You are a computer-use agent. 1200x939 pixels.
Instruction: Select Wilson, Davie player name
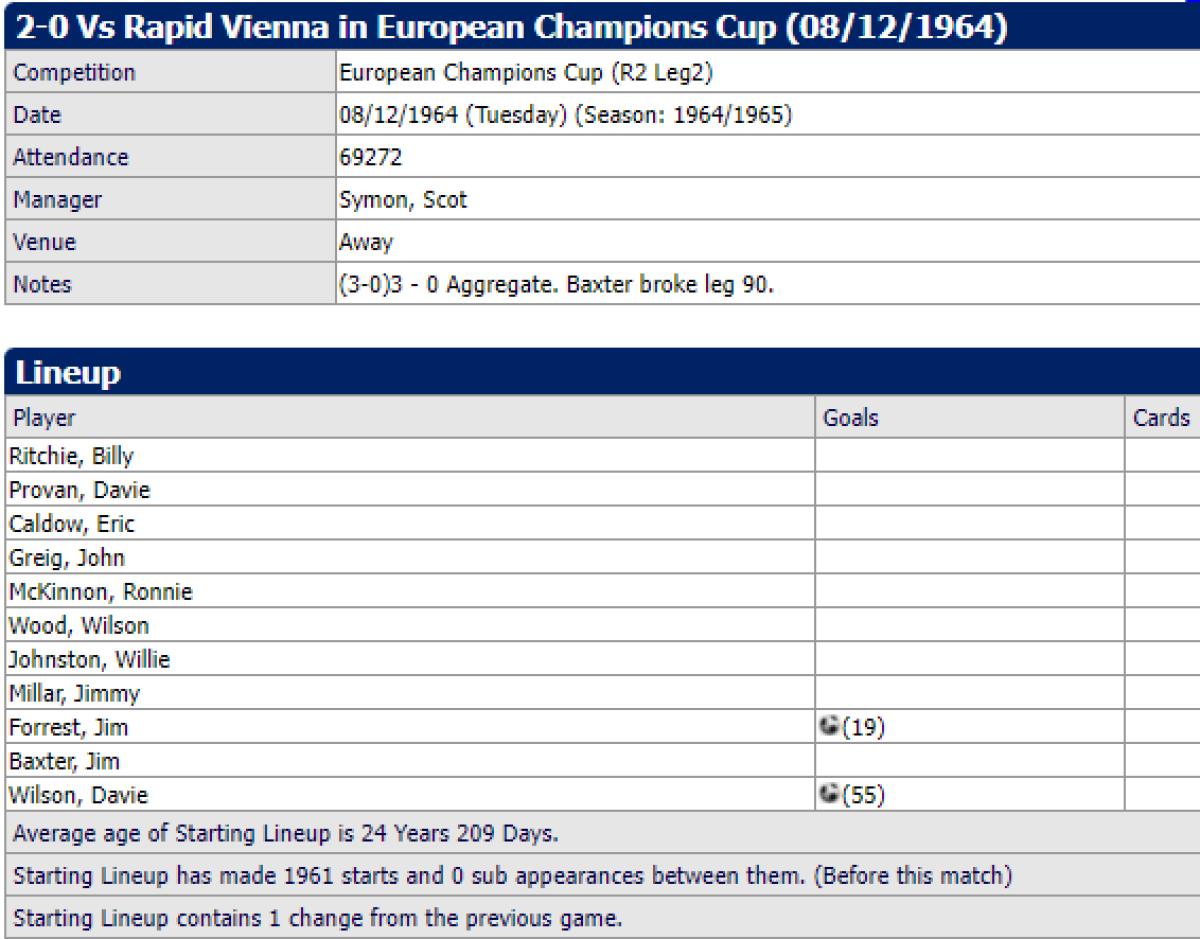click(78, 796)
